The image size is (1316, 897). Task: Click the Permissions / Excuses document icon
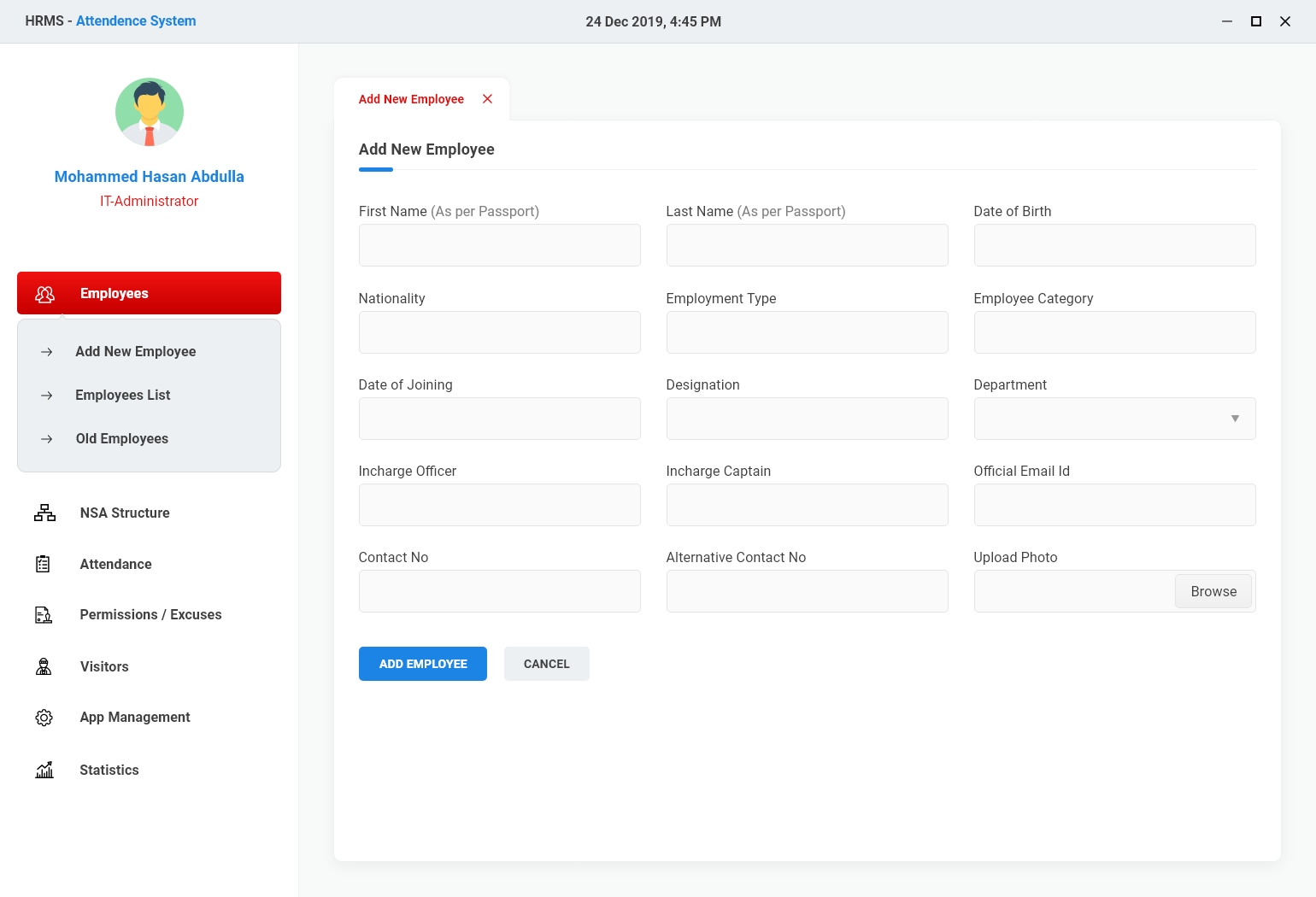coord(44,615)
